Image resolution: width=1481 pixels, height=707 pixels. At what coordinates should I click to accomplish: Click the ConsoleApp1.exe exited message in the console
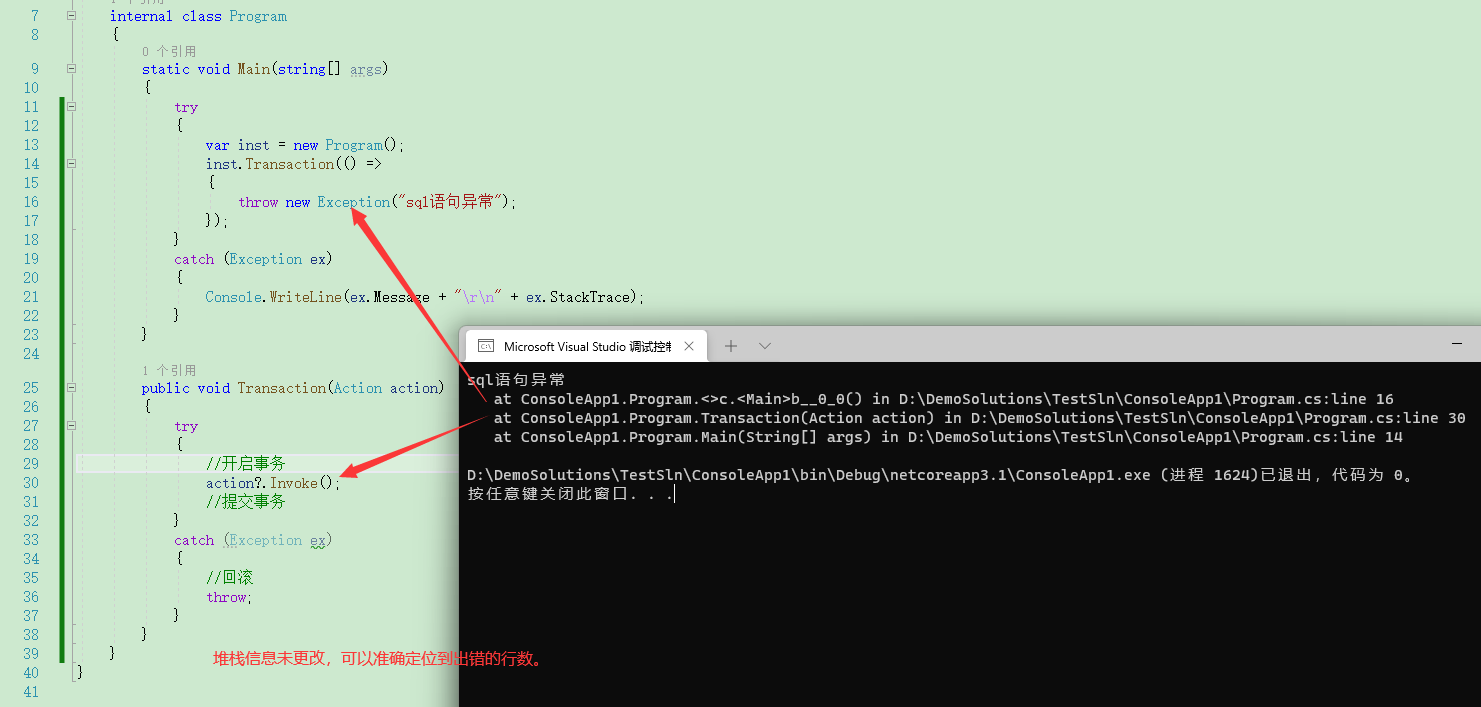pyautogui.click(x=943, y=475)
